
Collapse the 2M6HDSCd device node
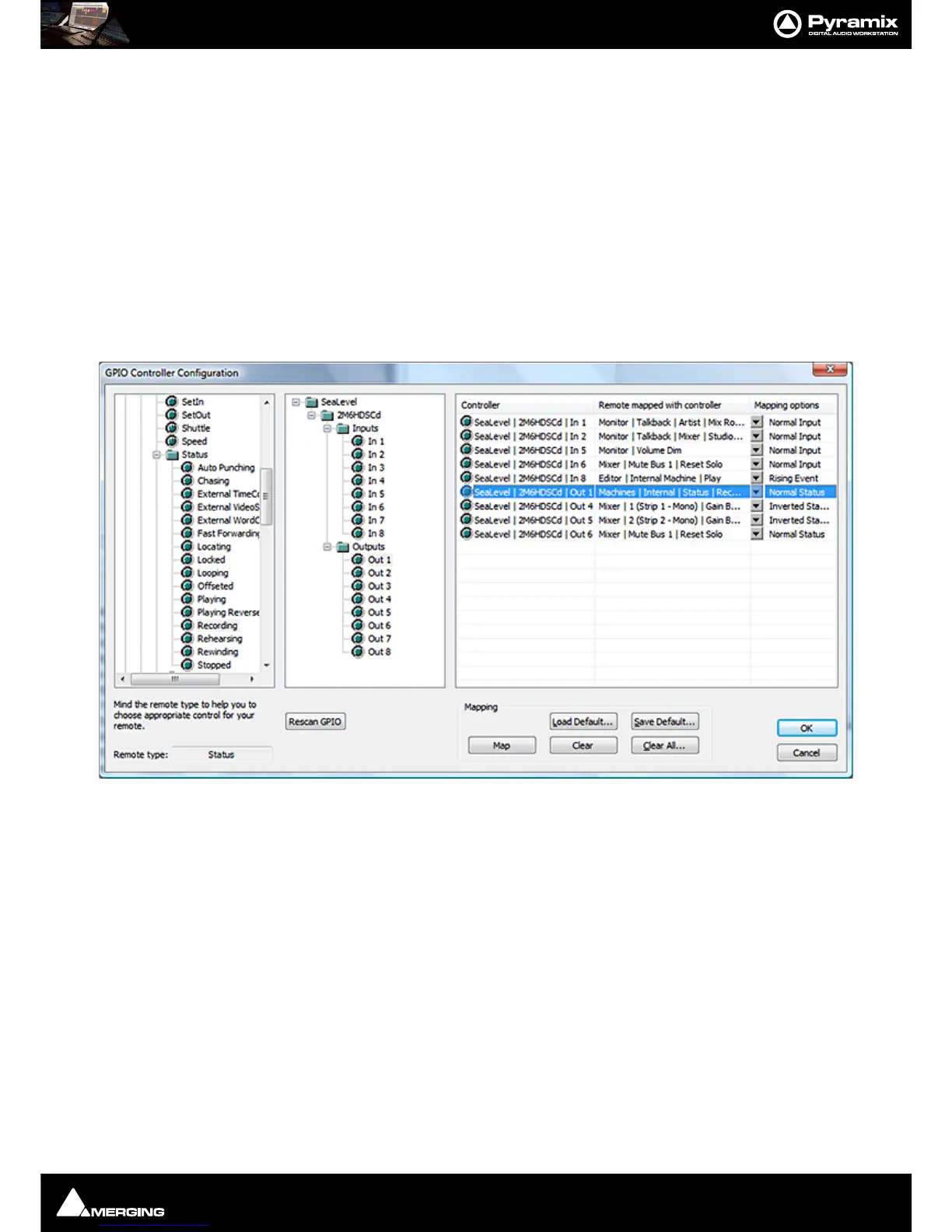(311, 415)
